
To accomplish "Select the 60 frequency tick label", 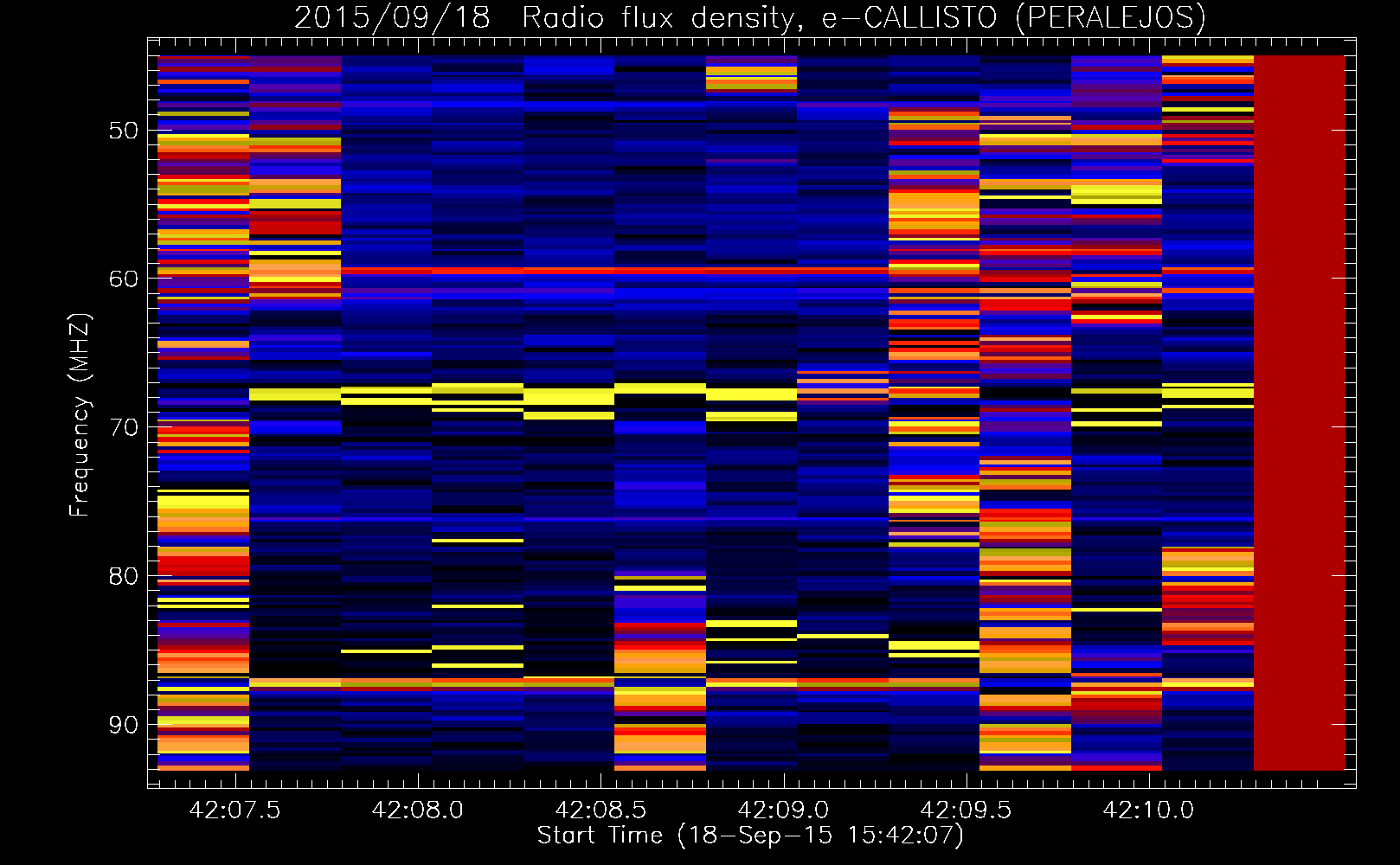I will click(x=123, y=279).
